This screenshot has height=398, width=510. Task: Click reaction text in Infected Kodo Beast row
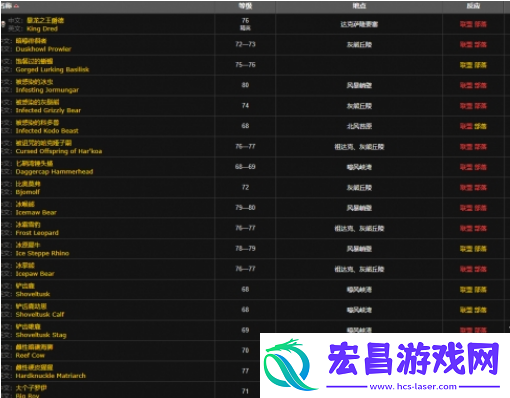pyautogui.click(x=473, y=126)
